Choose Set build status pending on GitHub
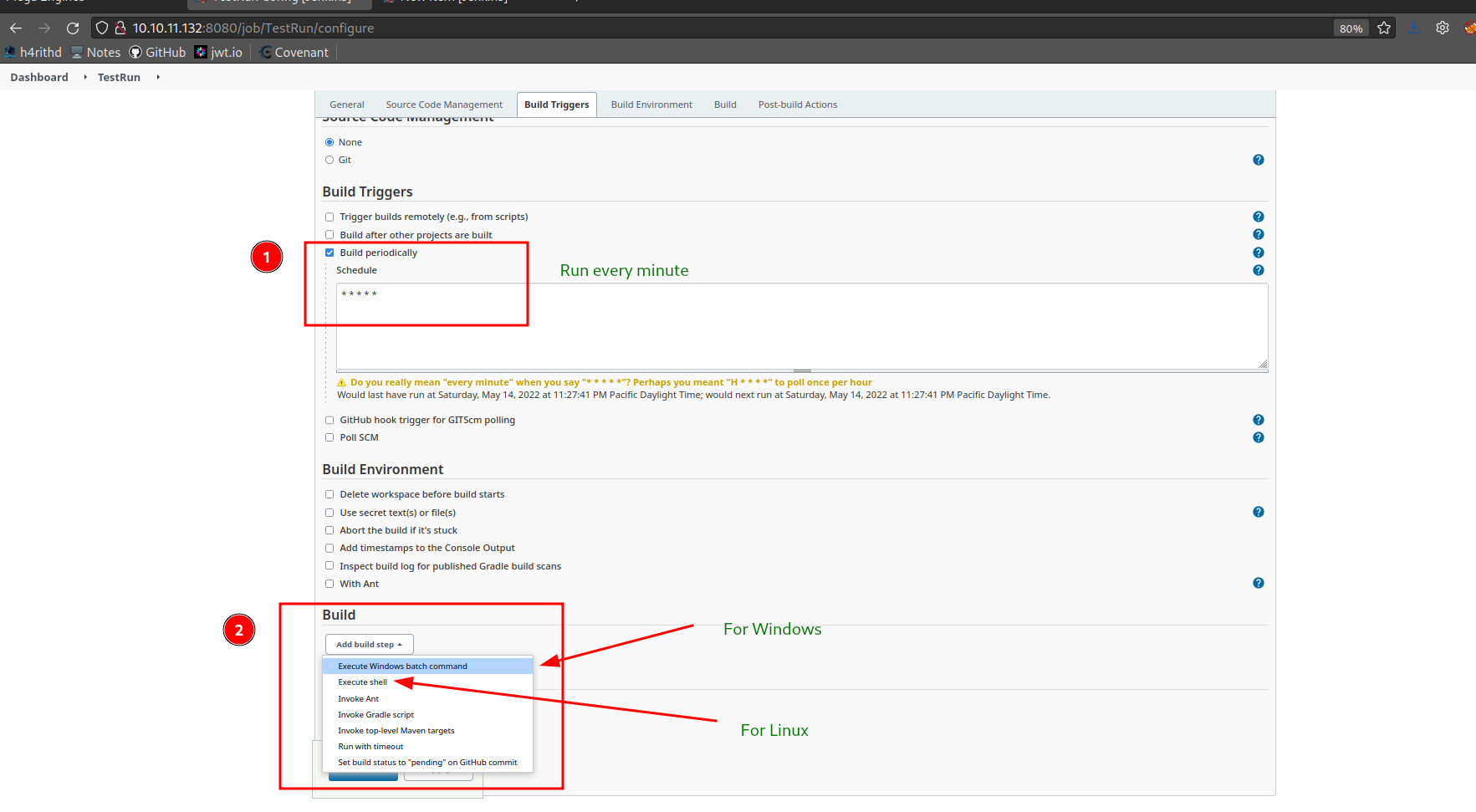This screenshot has width=1476, height=812. pyautogui.click(x=427, y=762)
